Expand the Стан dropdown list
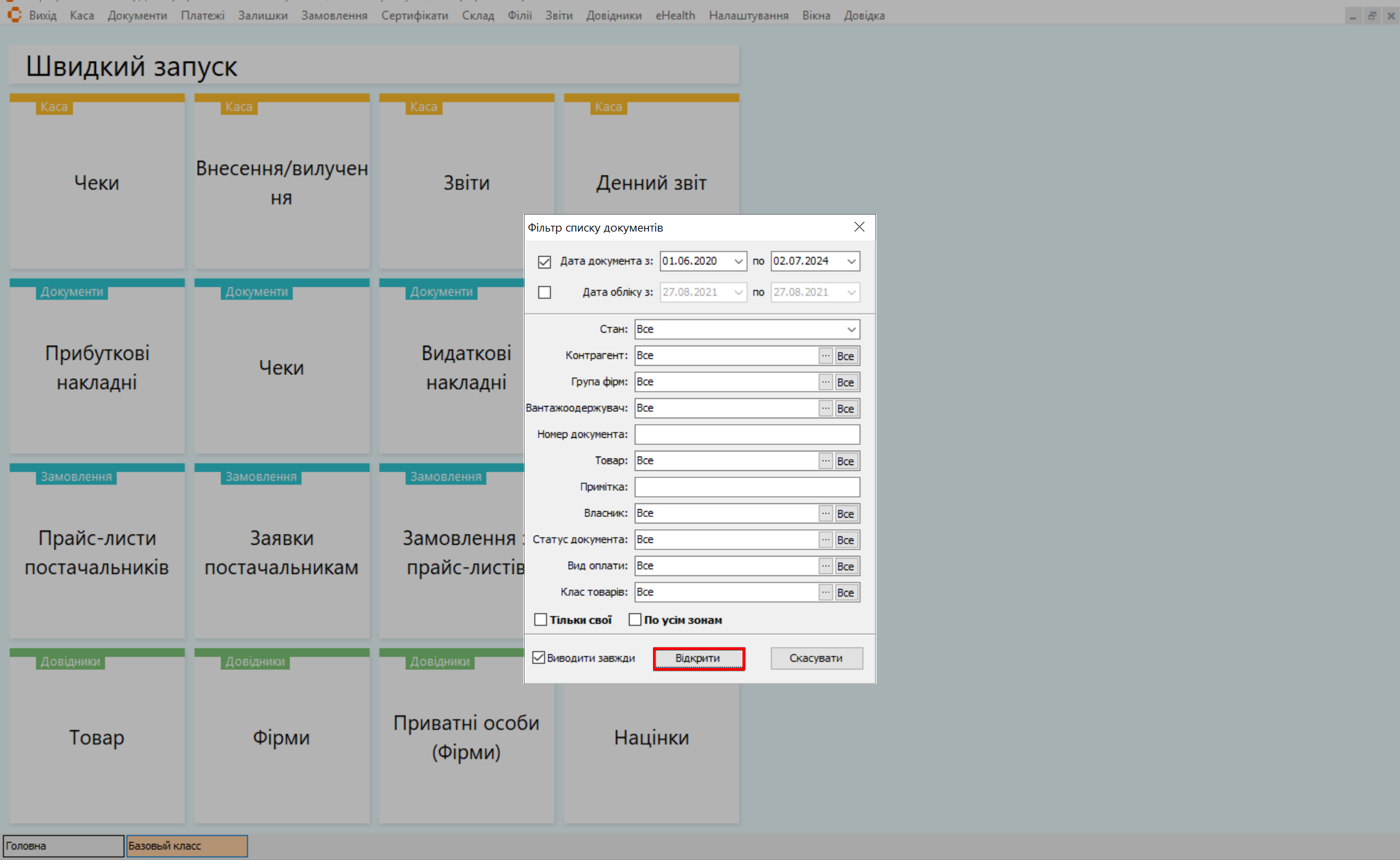The width and height of the screenshot is (1400, 860). pos(851,329)
